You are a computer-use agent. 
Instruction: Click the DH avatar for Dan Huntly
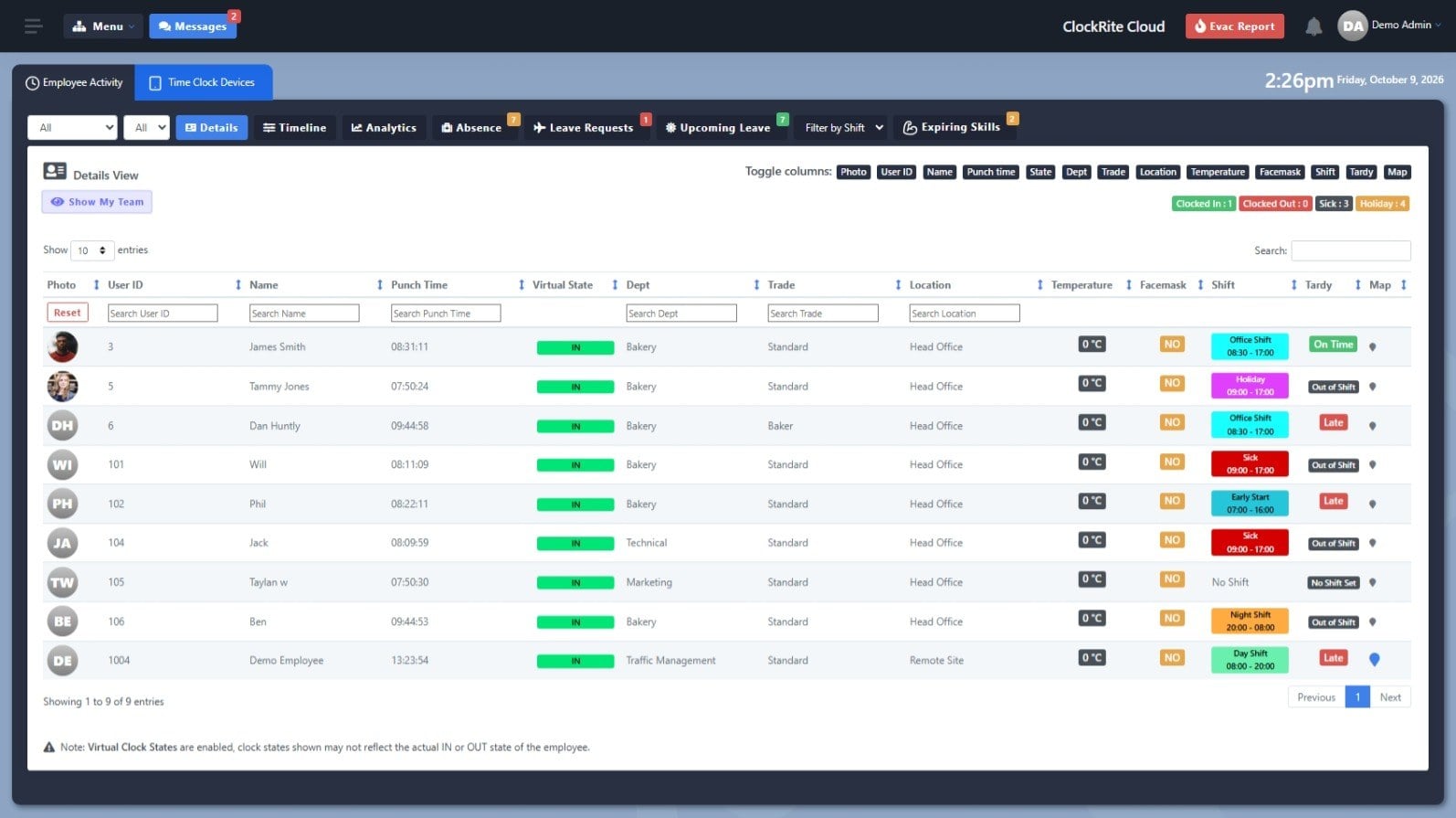tap(62, 425)
